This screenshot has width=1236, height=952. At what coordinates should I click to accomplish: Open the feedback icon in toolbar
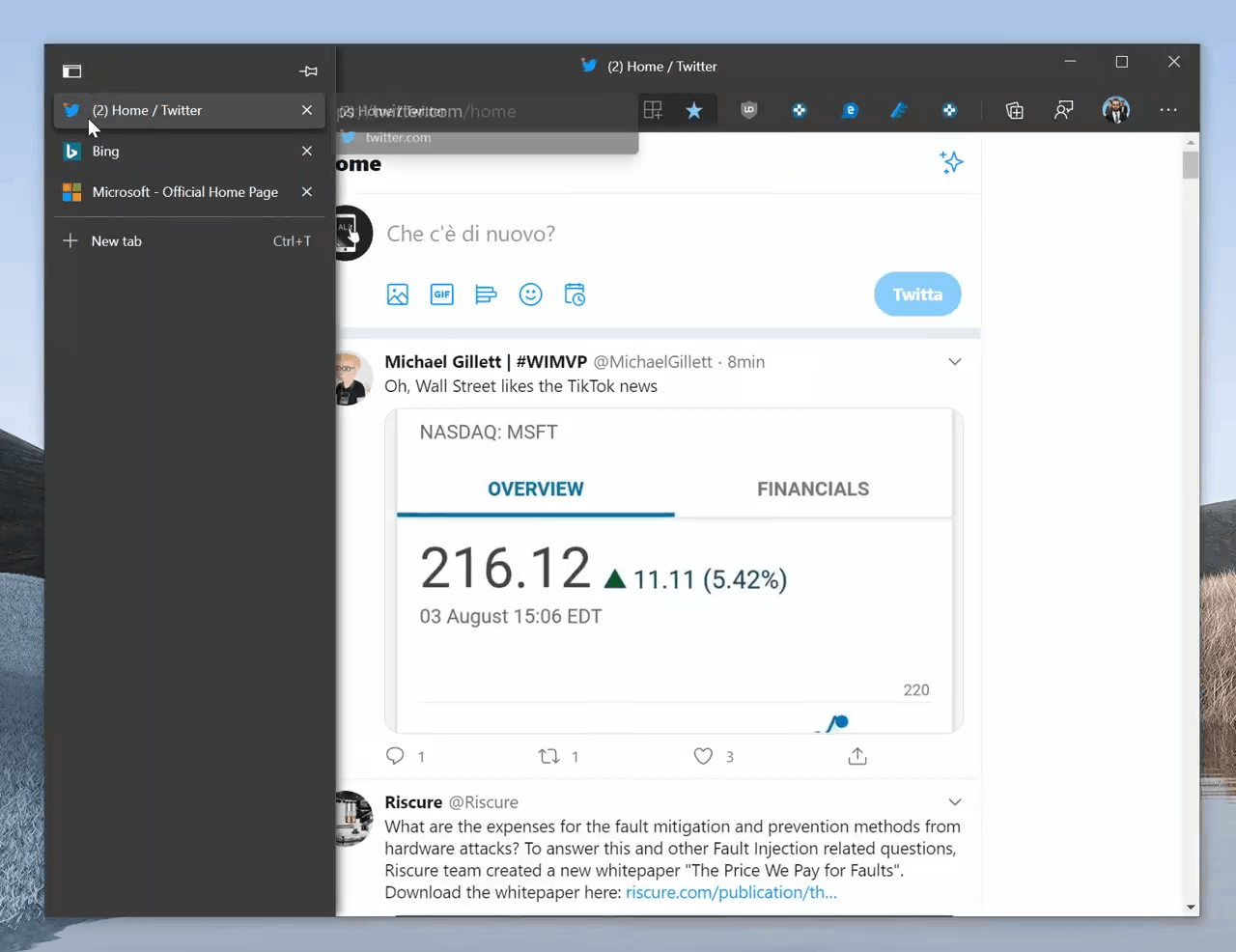pos(1063,110)
